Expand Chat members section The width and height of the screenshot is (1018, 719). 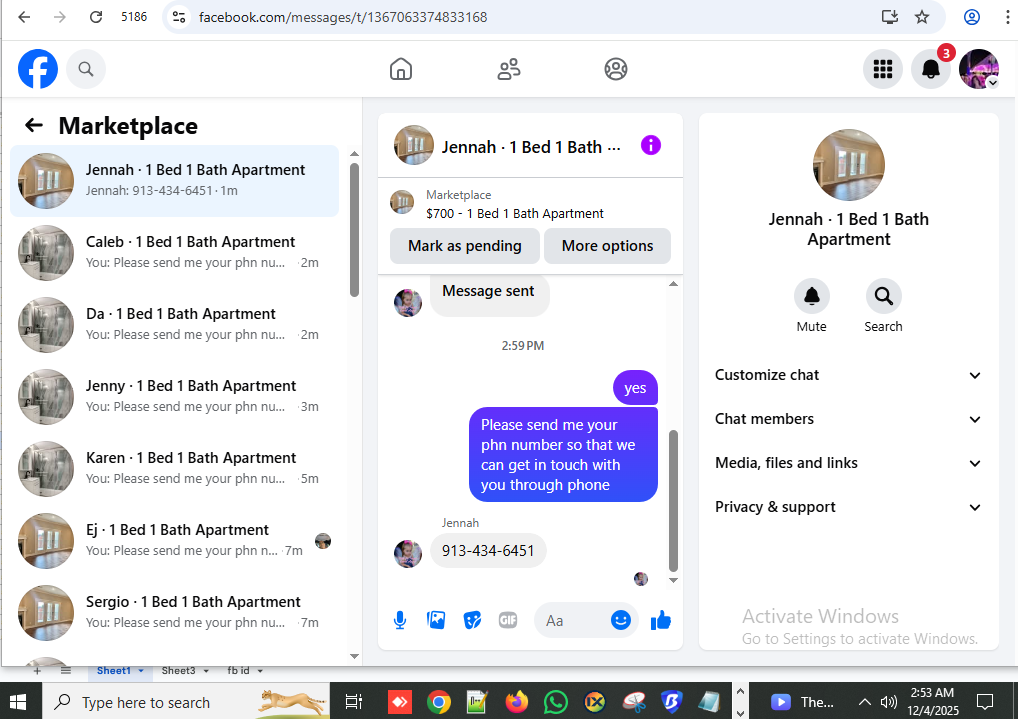(848, 419)
